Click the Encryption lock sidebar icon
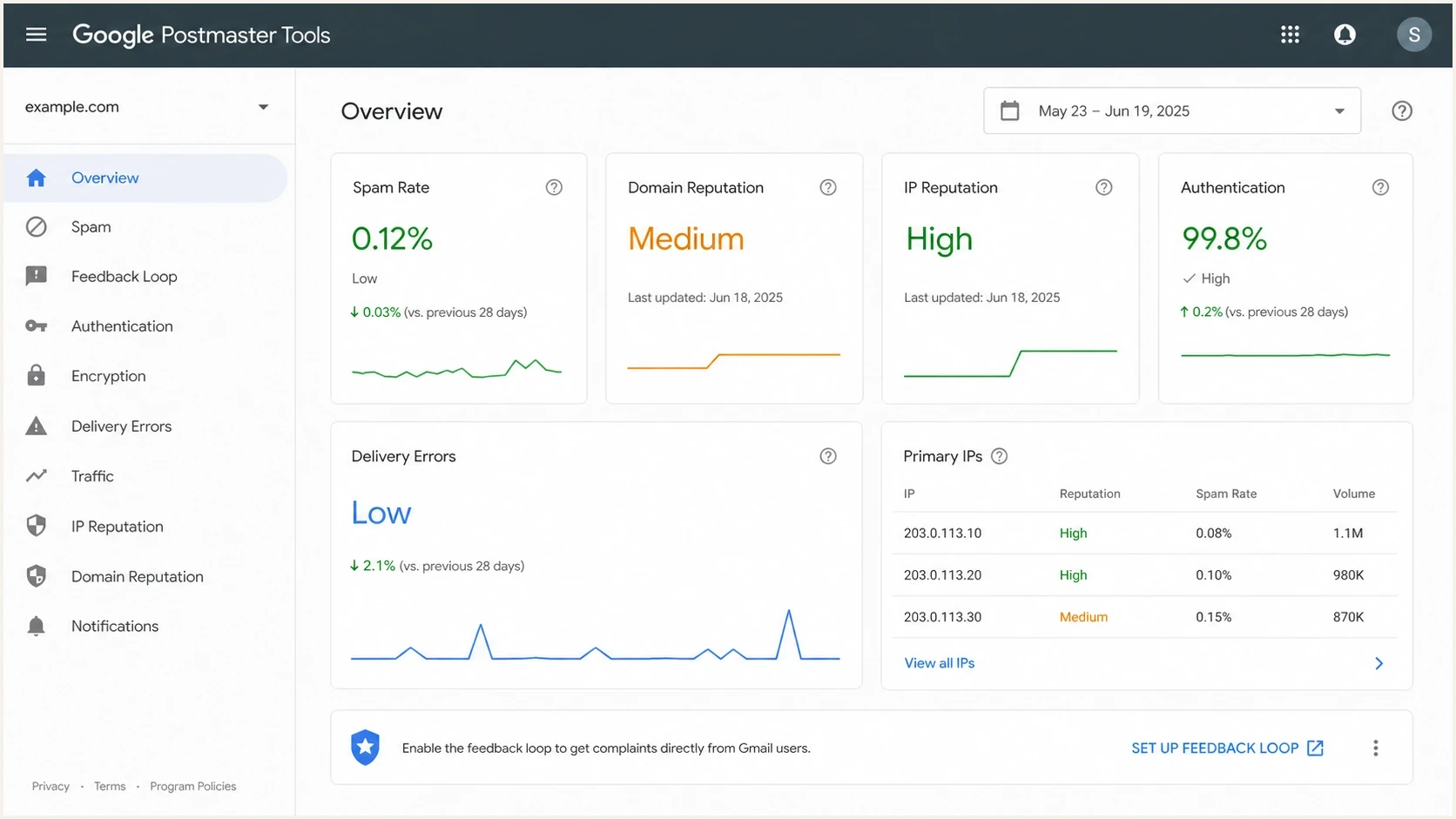This screenshot has height=819, width=1456. pos(36,375)
